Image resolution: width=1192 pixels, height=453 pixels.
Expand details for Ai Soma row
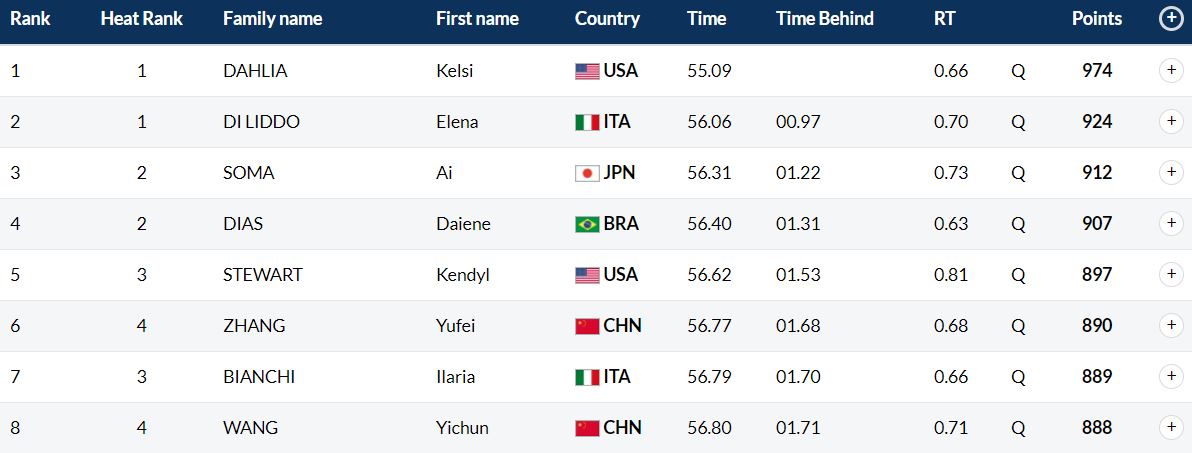point(1171,173)
